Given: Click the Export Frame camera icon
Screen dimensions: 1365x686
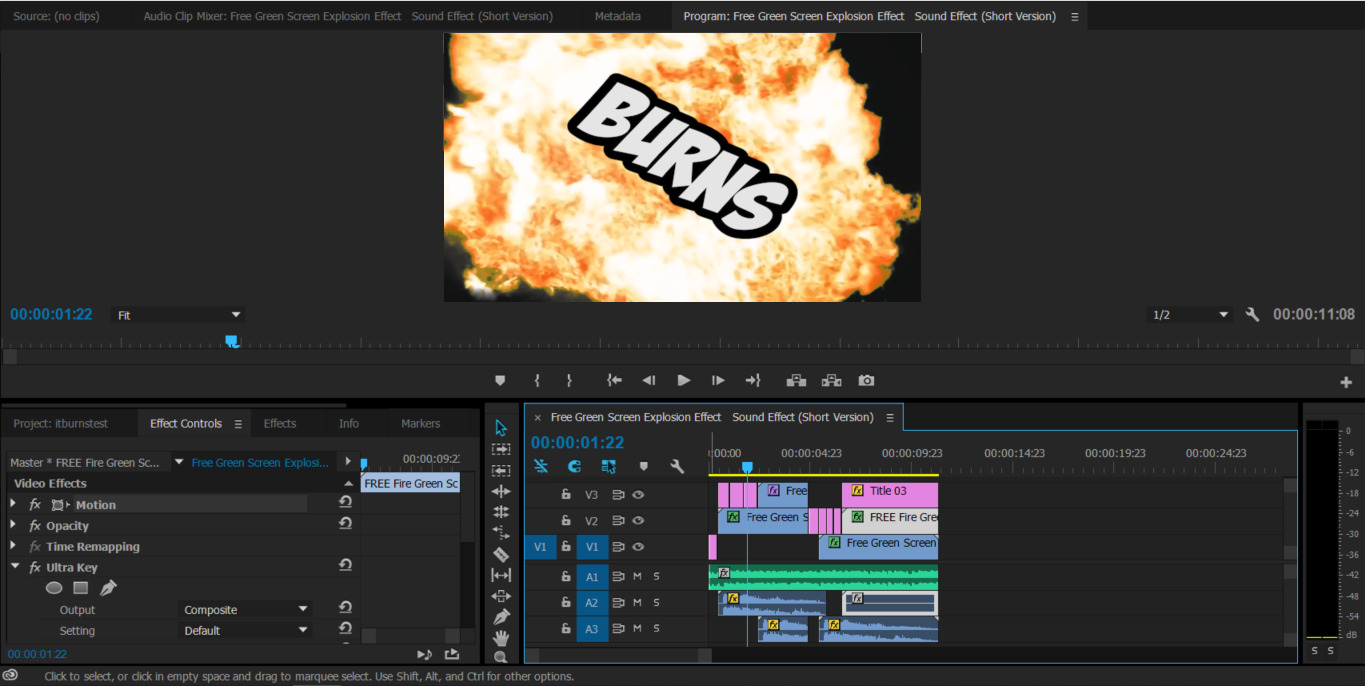Looking at the screenshot, I should pyautogui.click(x=866, y=380).
